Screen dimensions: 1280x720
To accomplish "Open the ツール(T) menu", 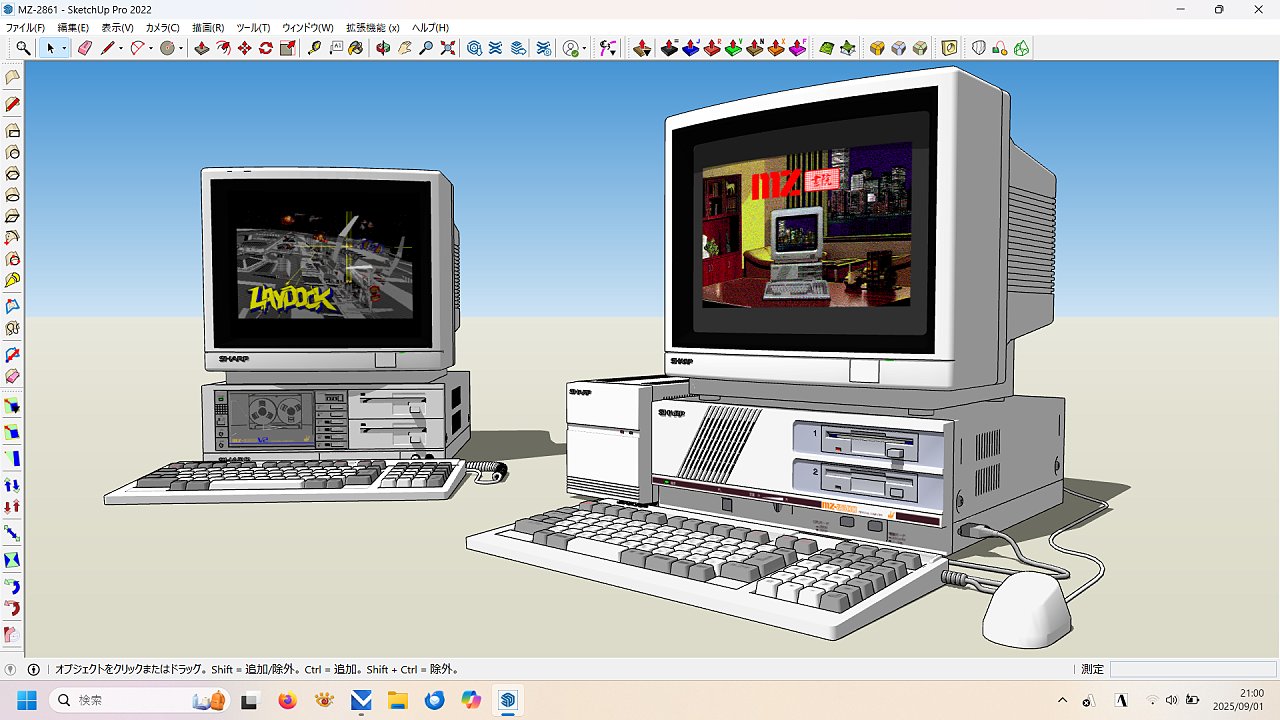I will tap(253, 28).
